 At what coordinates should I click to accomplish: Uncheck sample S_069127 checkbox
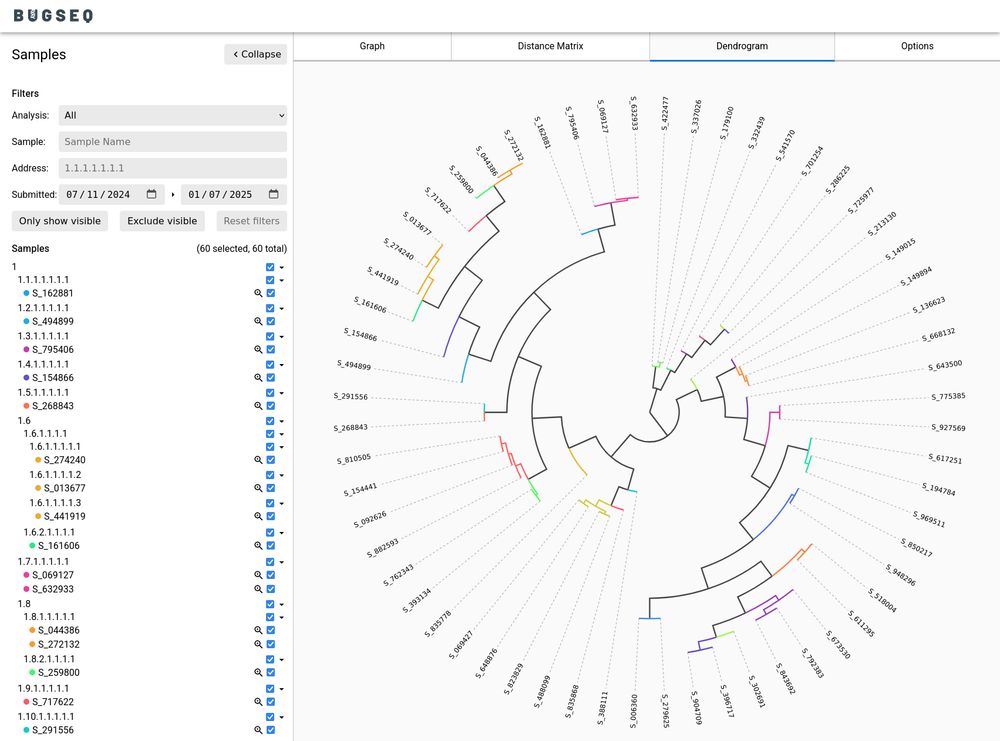coord(270,575)
